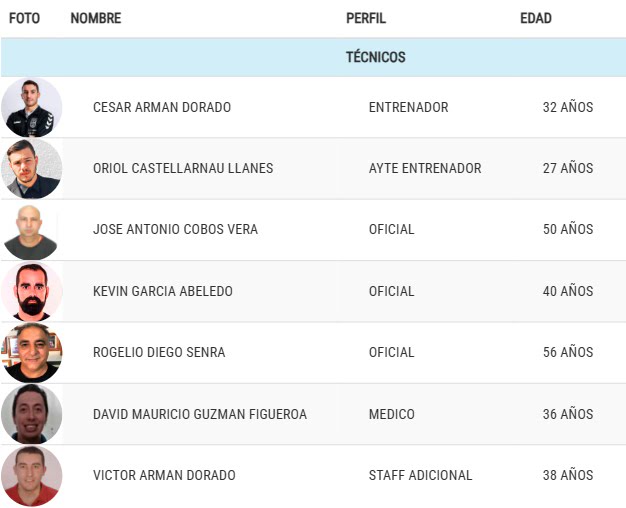
Task: Open Victor Arman Dorado's photo thumbnail
Action: coord(31,476)
